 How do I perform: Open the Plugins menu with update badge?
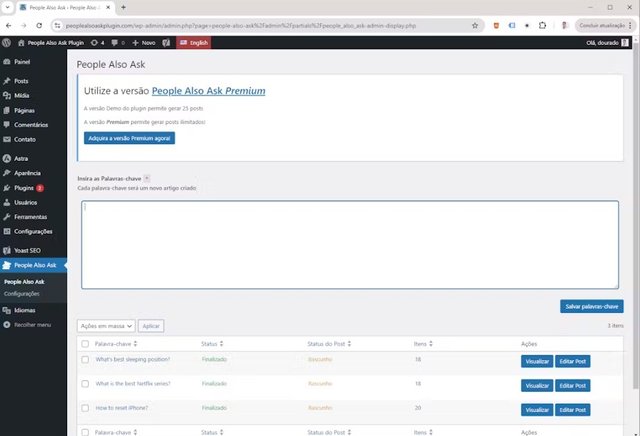point(24,188)
